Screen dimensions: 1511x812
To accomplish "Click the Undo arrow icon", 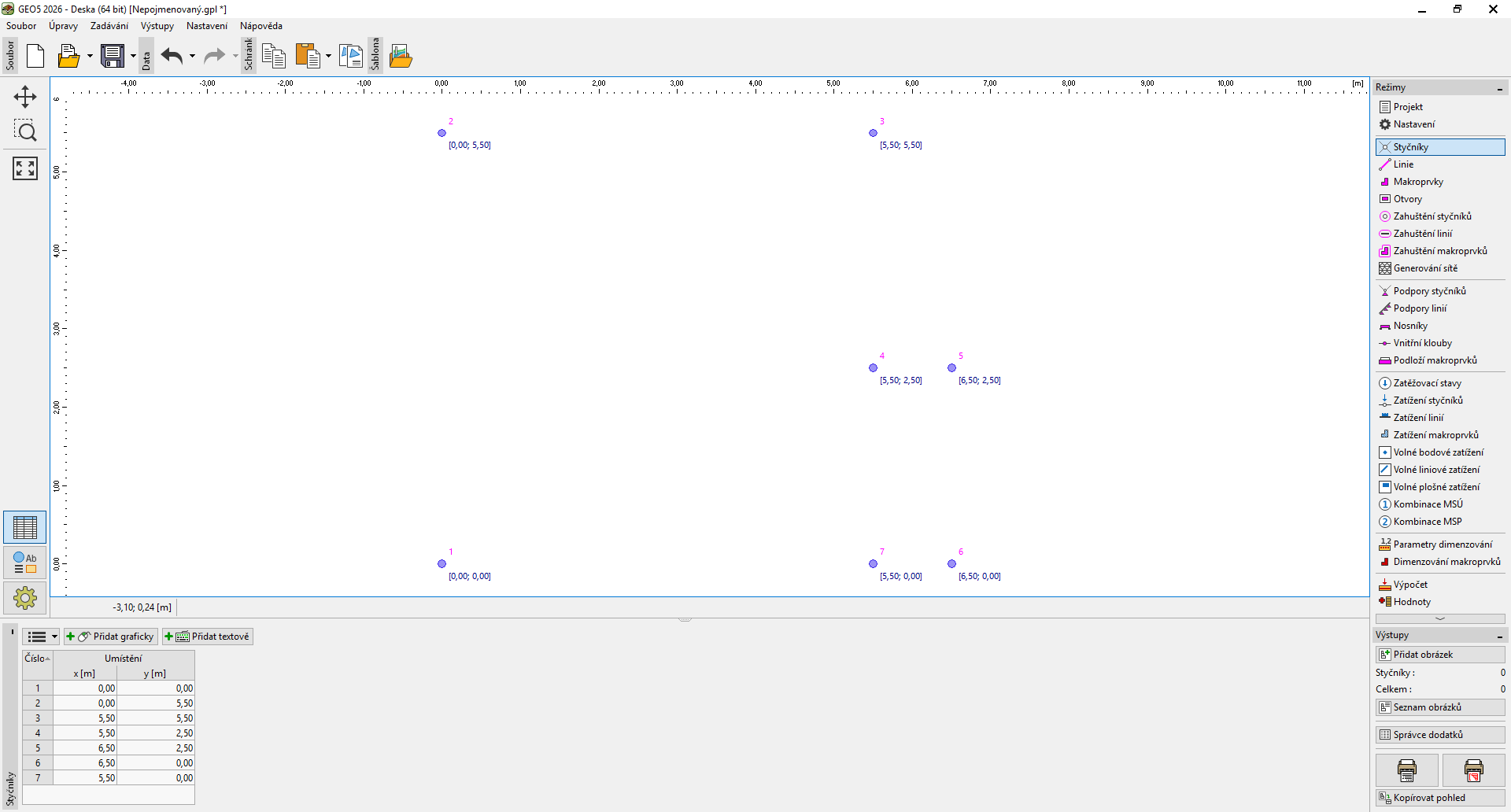I will (x=172, y=56).
